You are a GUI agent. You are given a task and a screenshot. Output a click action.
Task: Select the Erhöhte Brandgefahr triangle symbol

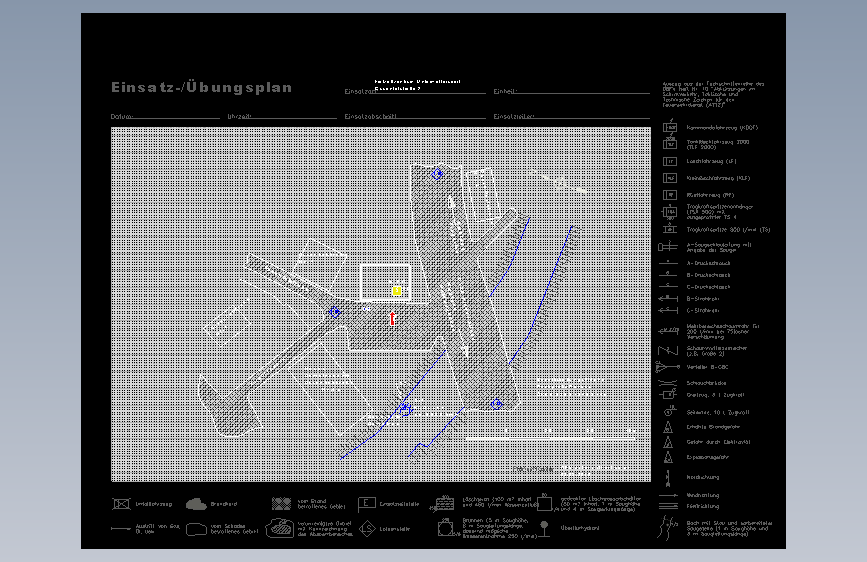tap(668, 427)
